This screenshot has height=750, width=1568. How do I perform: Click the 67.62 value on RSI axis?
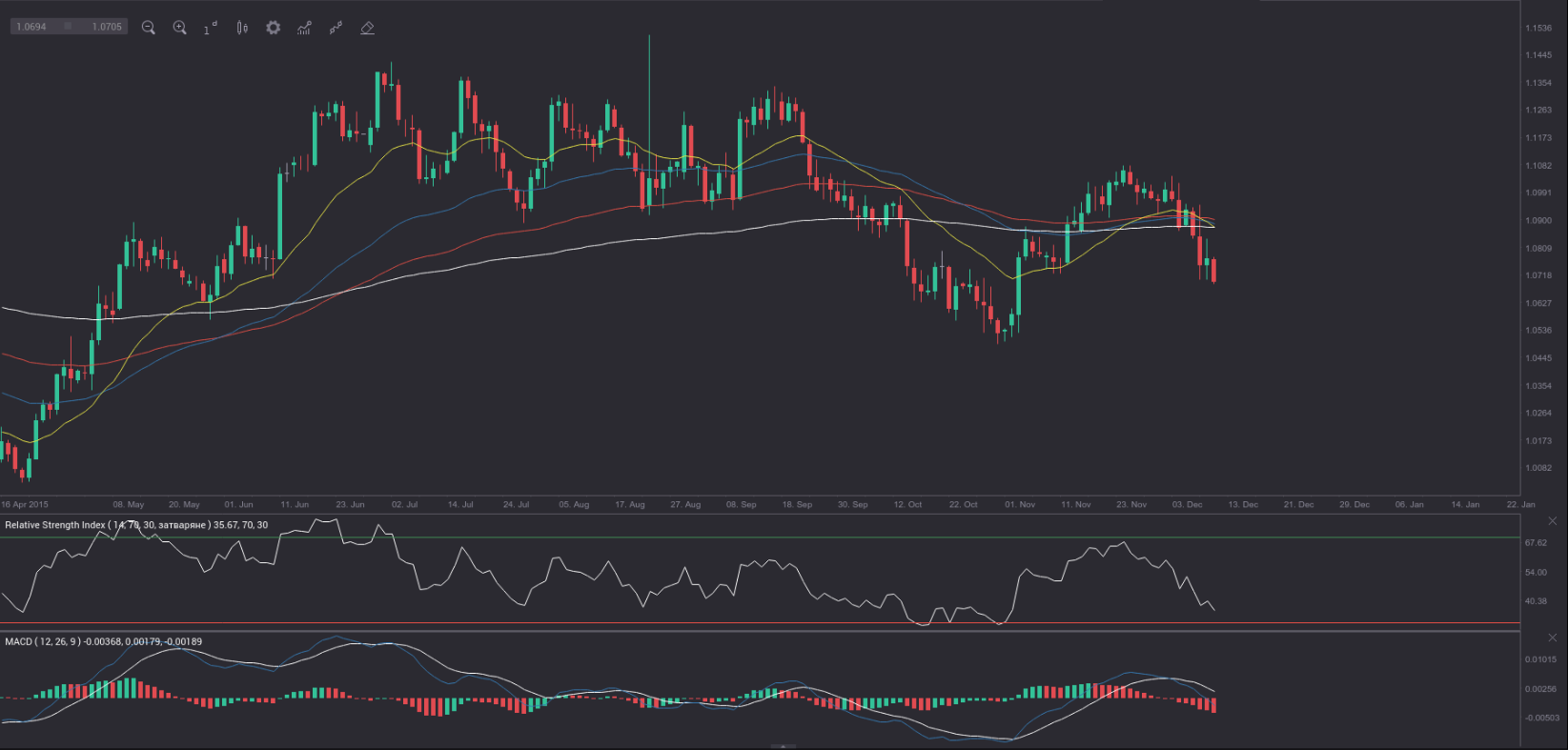coord(1536,542)
